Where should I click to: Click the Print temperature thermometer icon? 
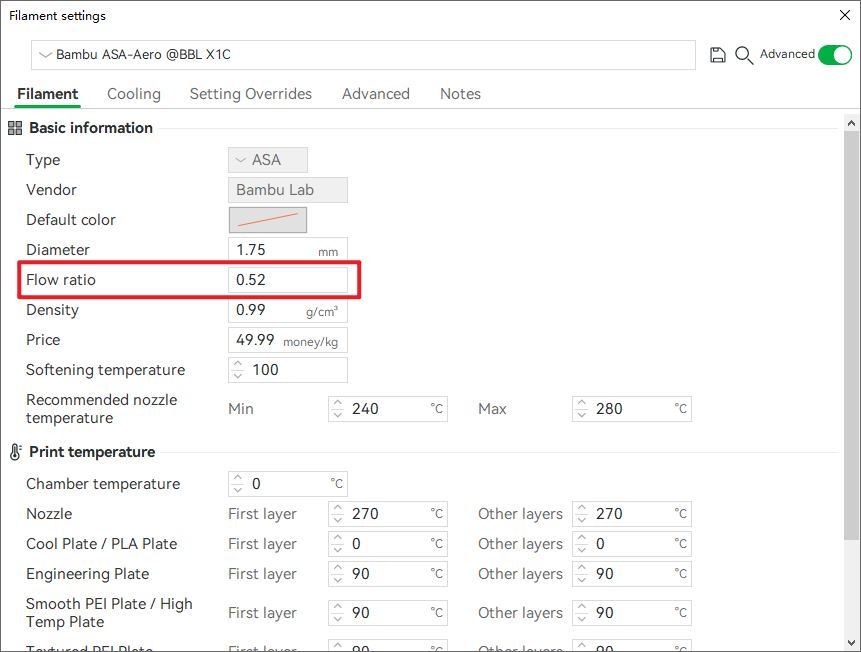pos(15,452)
